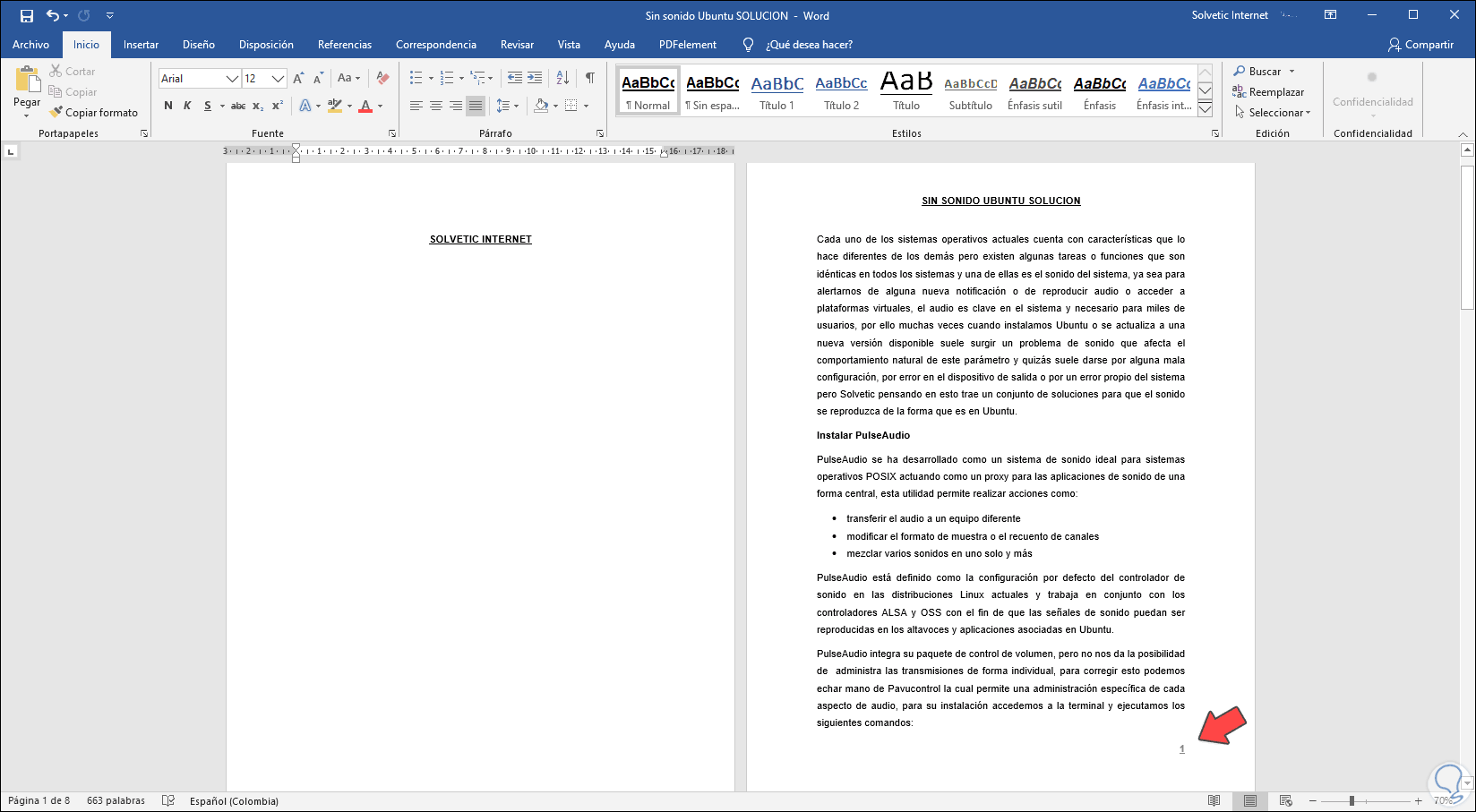
Task: Open the font size dropdown
Action: (279, 79)
